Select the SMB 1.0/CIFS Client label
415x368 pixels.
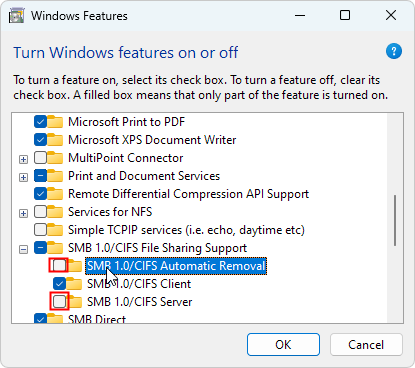(139, 284)
